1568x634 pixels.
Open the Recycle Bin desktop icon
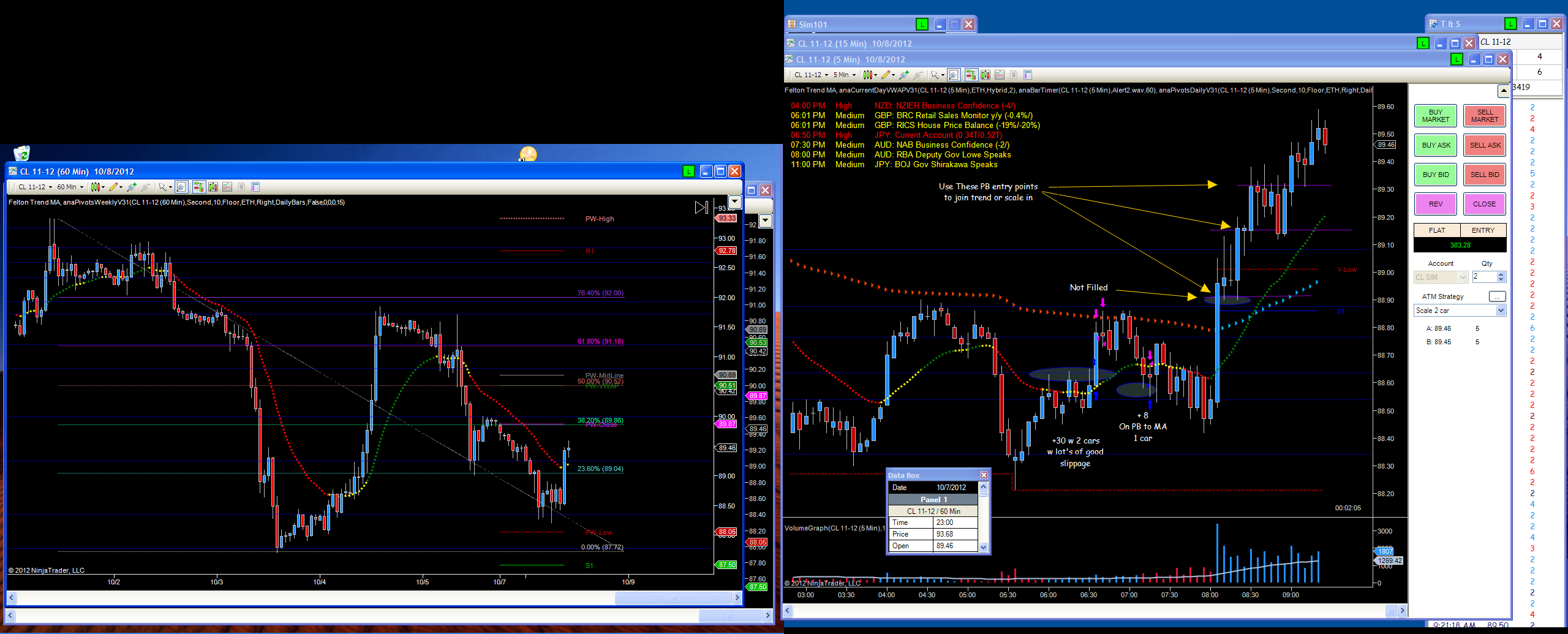21,153
